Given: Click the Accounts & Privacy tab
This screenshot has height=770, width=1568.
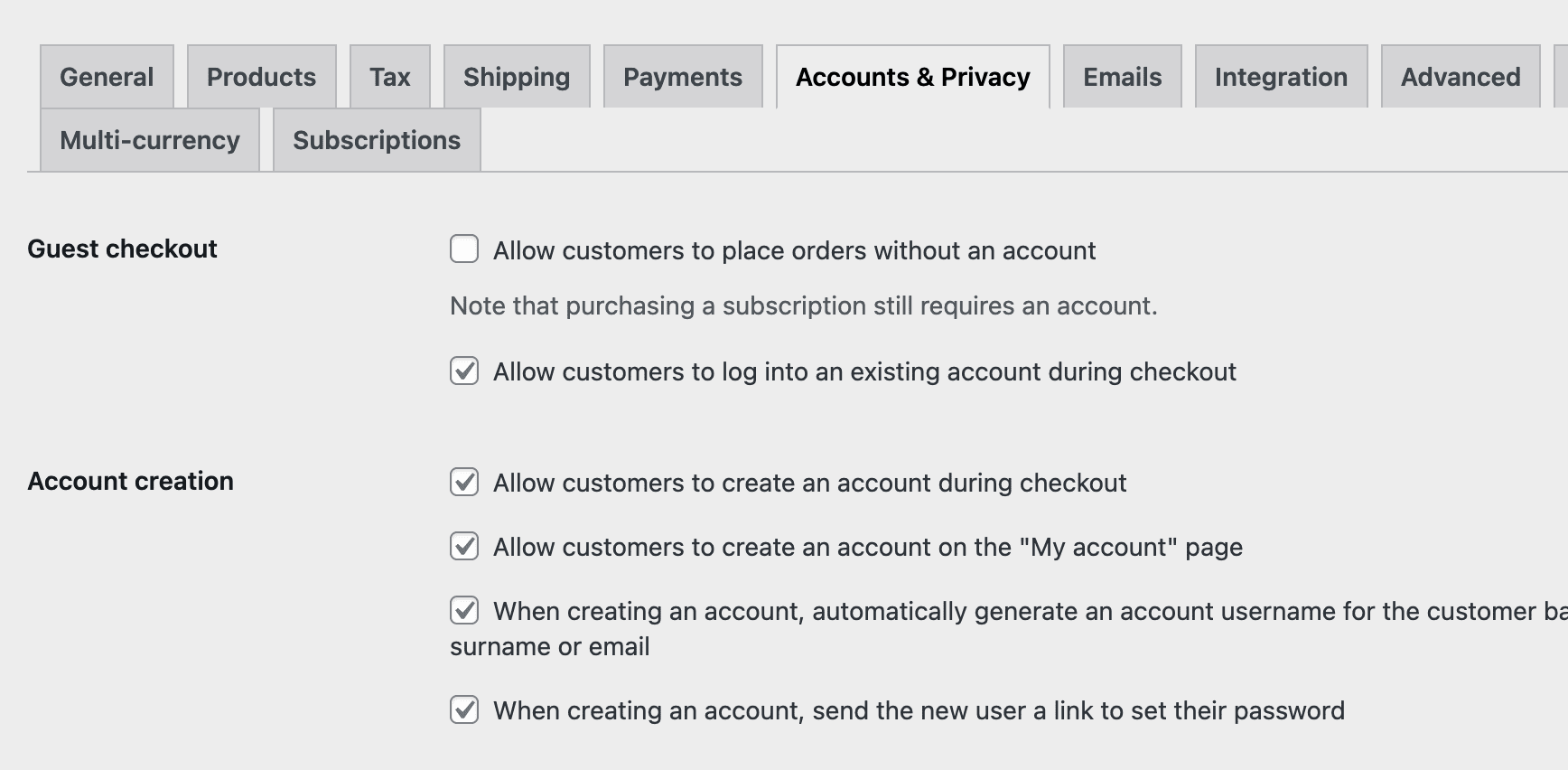Looking at the screenshot, I should (x=913, y=77).
